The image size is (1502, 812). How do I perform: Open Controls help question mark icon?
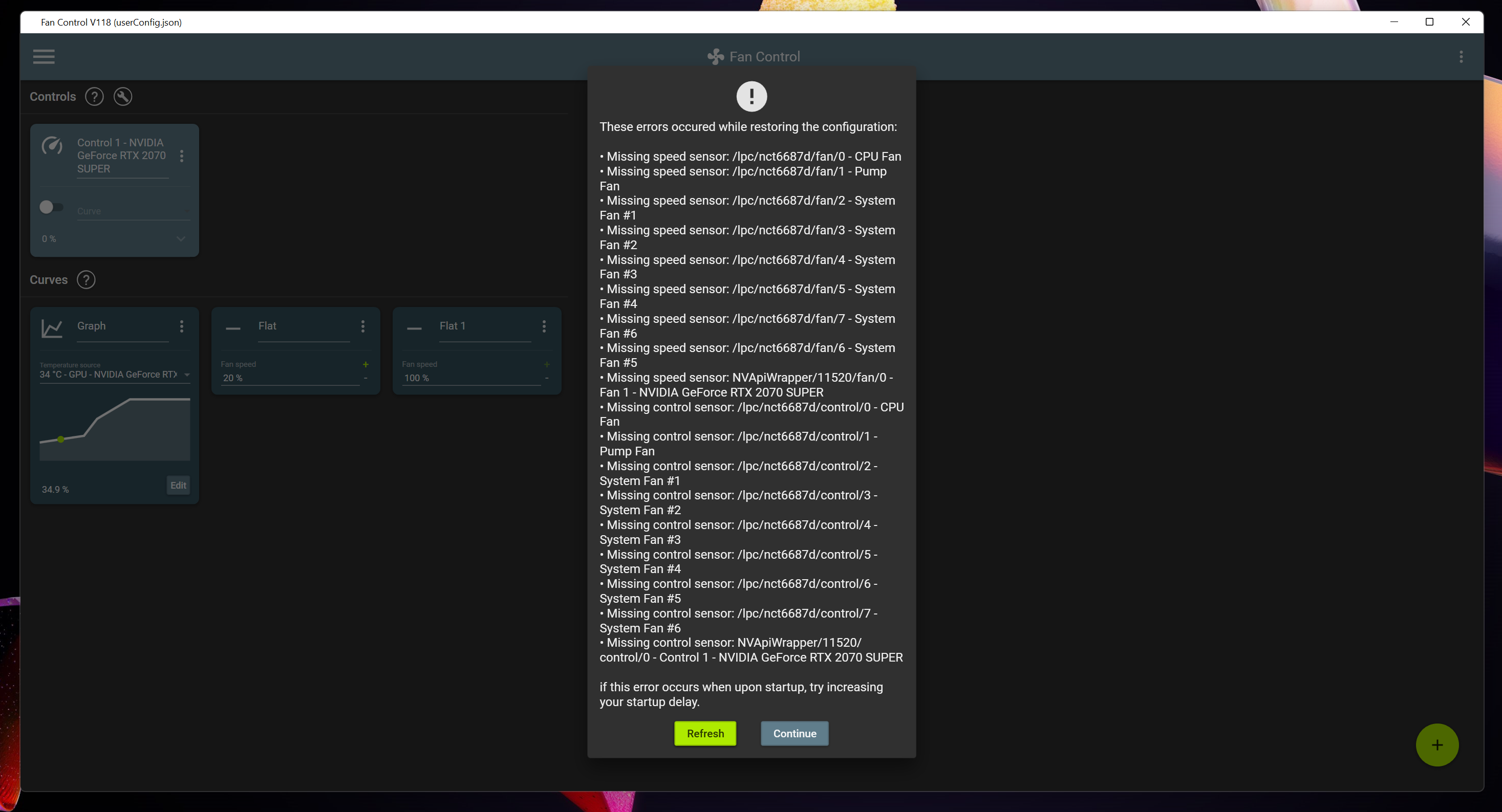(95, 96)
